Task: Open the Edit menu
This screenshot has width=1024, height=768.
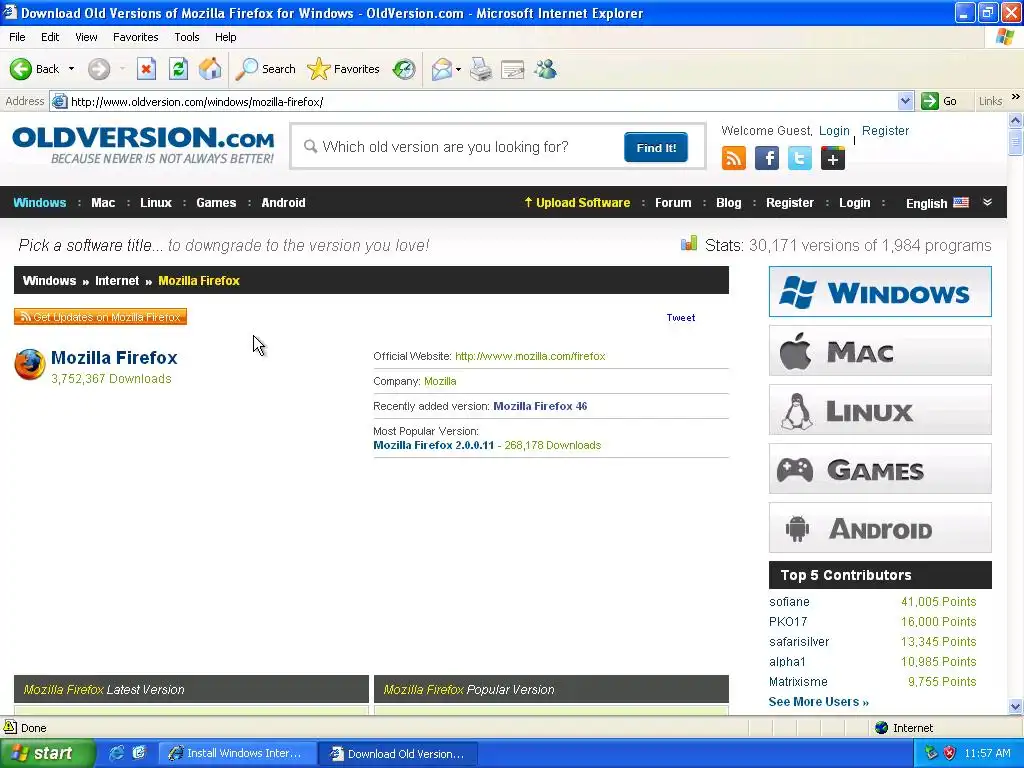Action: click(50, 37)
